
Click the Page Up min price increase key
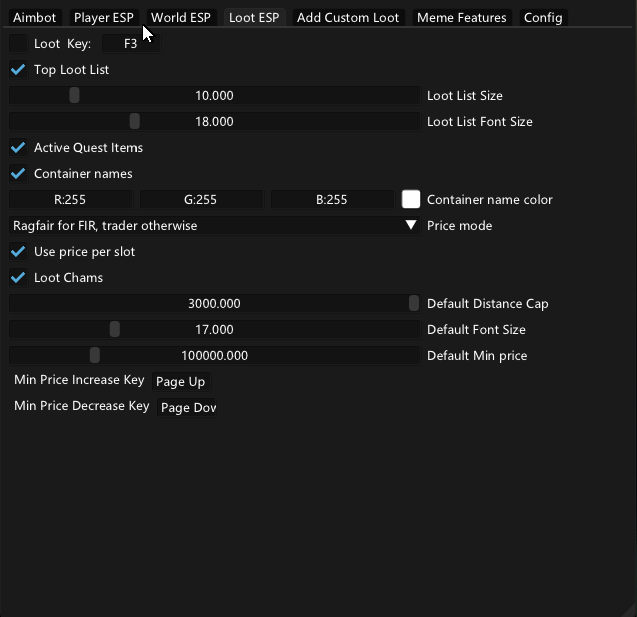tap(181, 382)
